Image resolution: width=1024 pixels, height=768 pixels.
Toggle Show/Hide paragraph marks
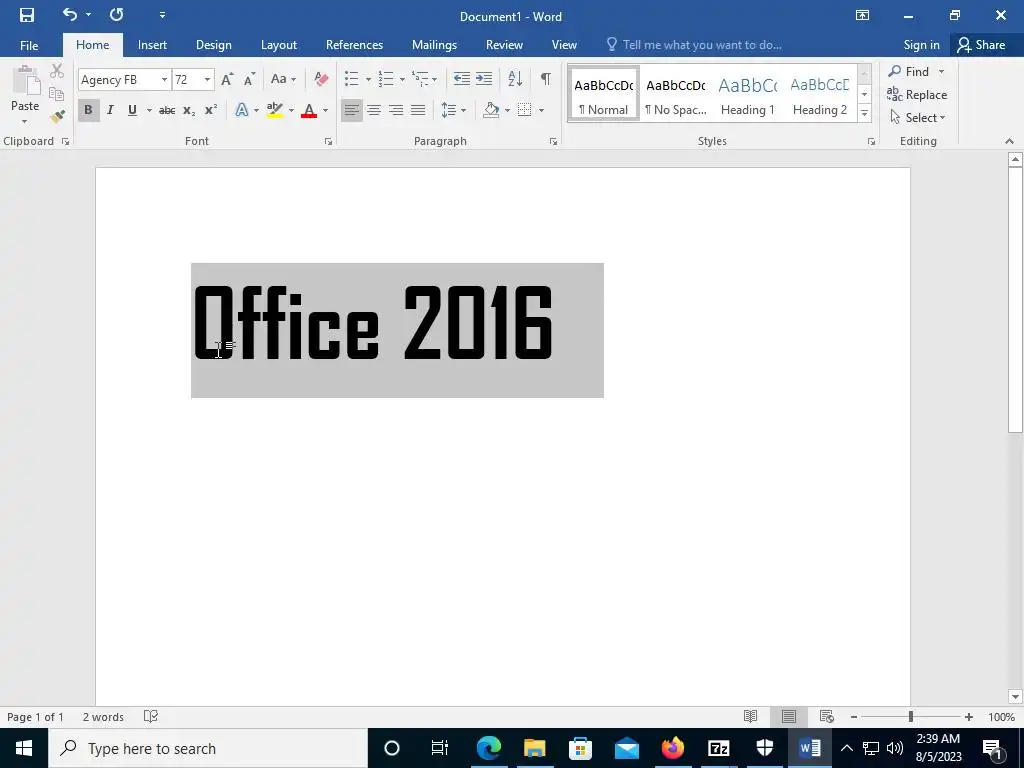tap(545, 79)
